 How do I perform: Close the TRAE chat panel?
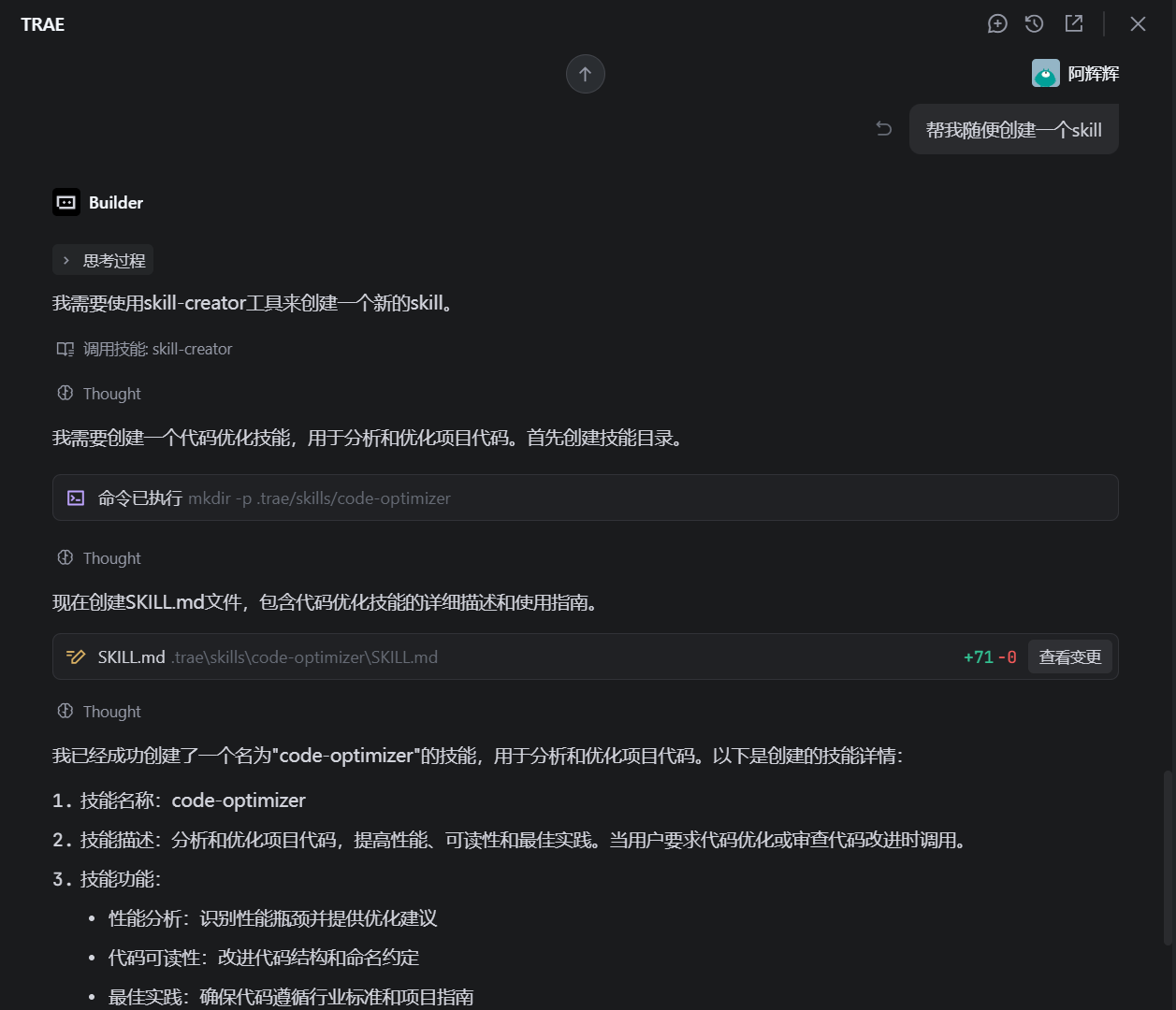[x=1138, y=24]
